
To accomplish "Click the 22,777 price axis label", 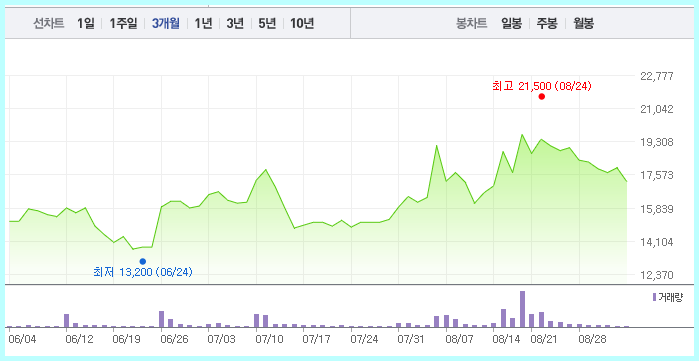I will 657,76.
